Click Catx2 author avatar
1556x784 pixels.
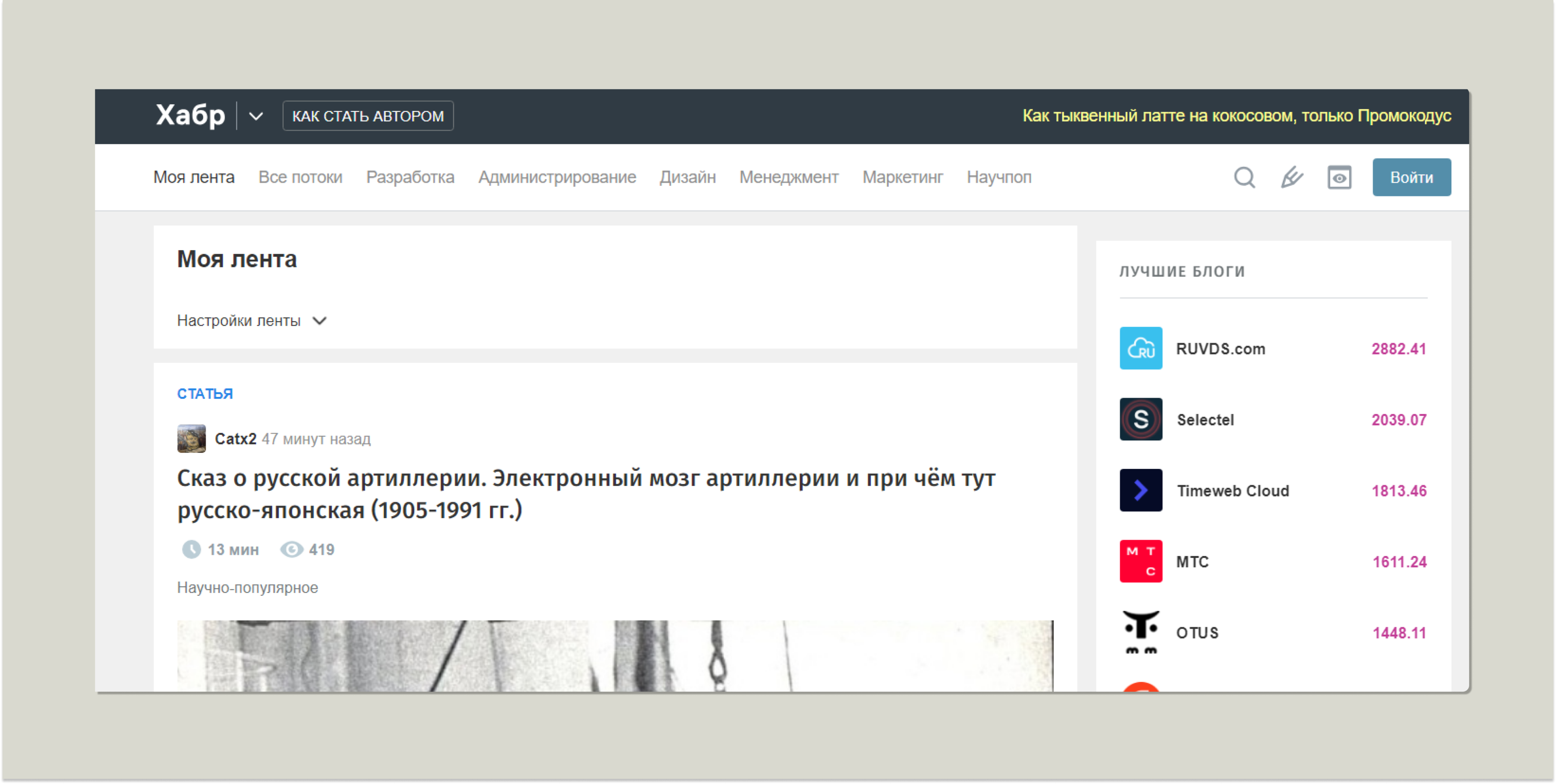[x=191, y=439]
